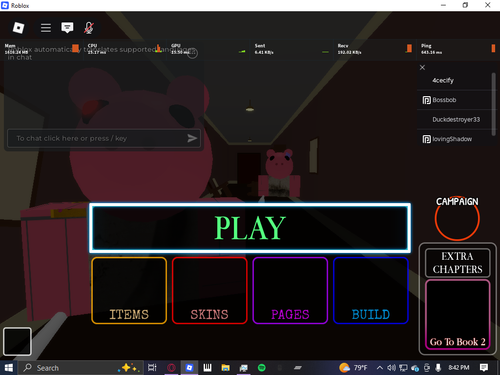The width and height of the screenshot is (500, 375).
Task: Click the empty inventory slot box
Action: coord(17,341)
